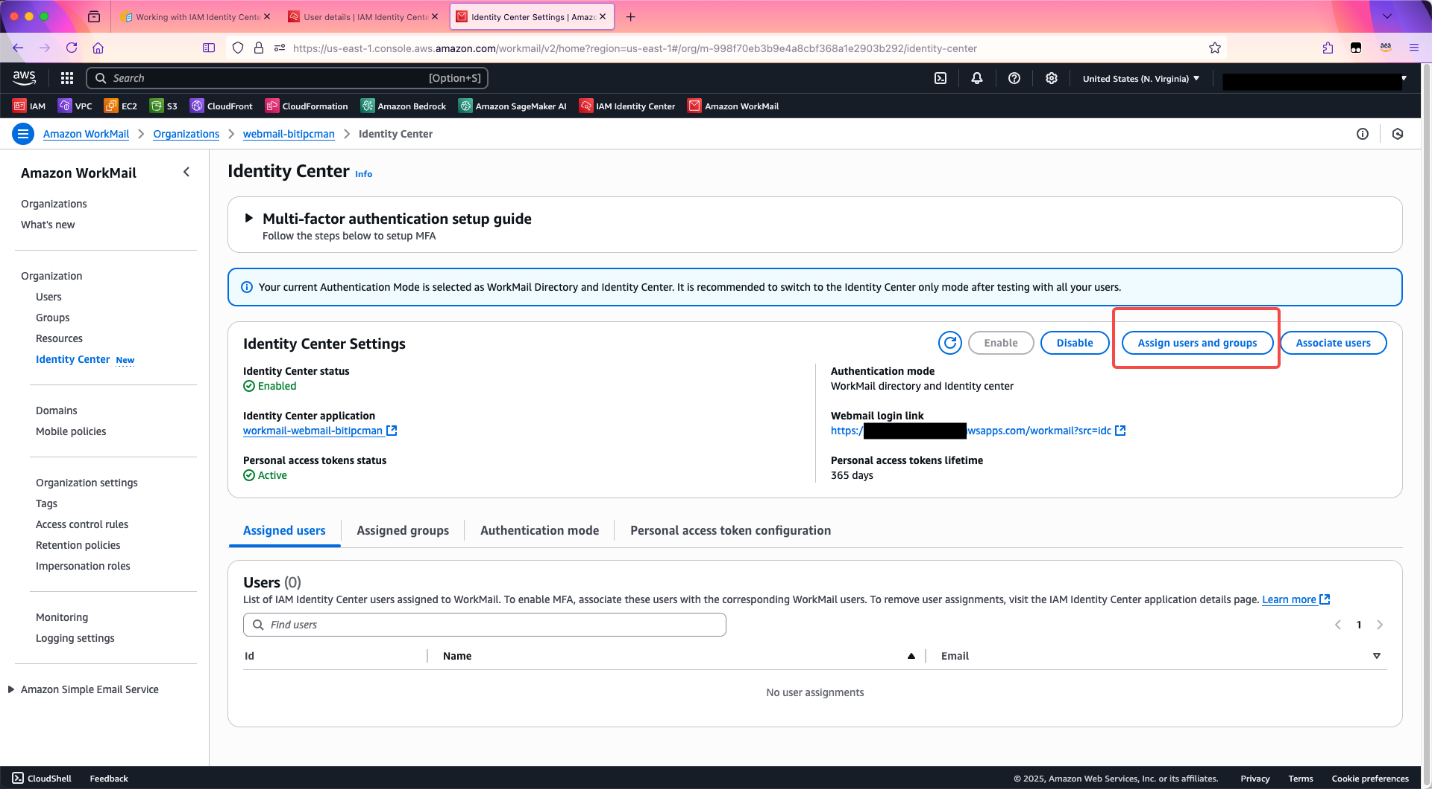The width and height of the screenshot is (1432, 789).
Task: Open the account menu dropdown arrow
Action: [x=1404, y=79]
